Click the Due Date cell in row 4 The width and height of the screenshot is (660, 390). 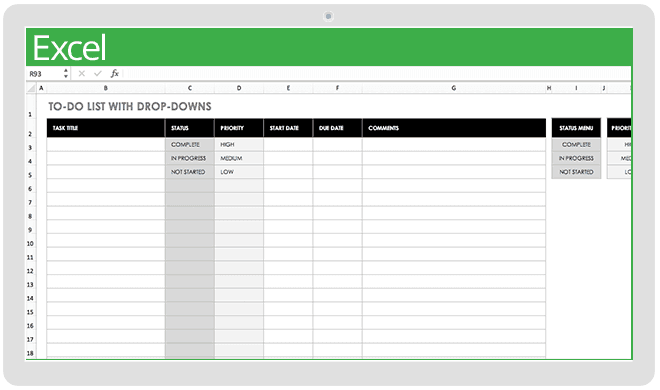(x=337, y=158)
